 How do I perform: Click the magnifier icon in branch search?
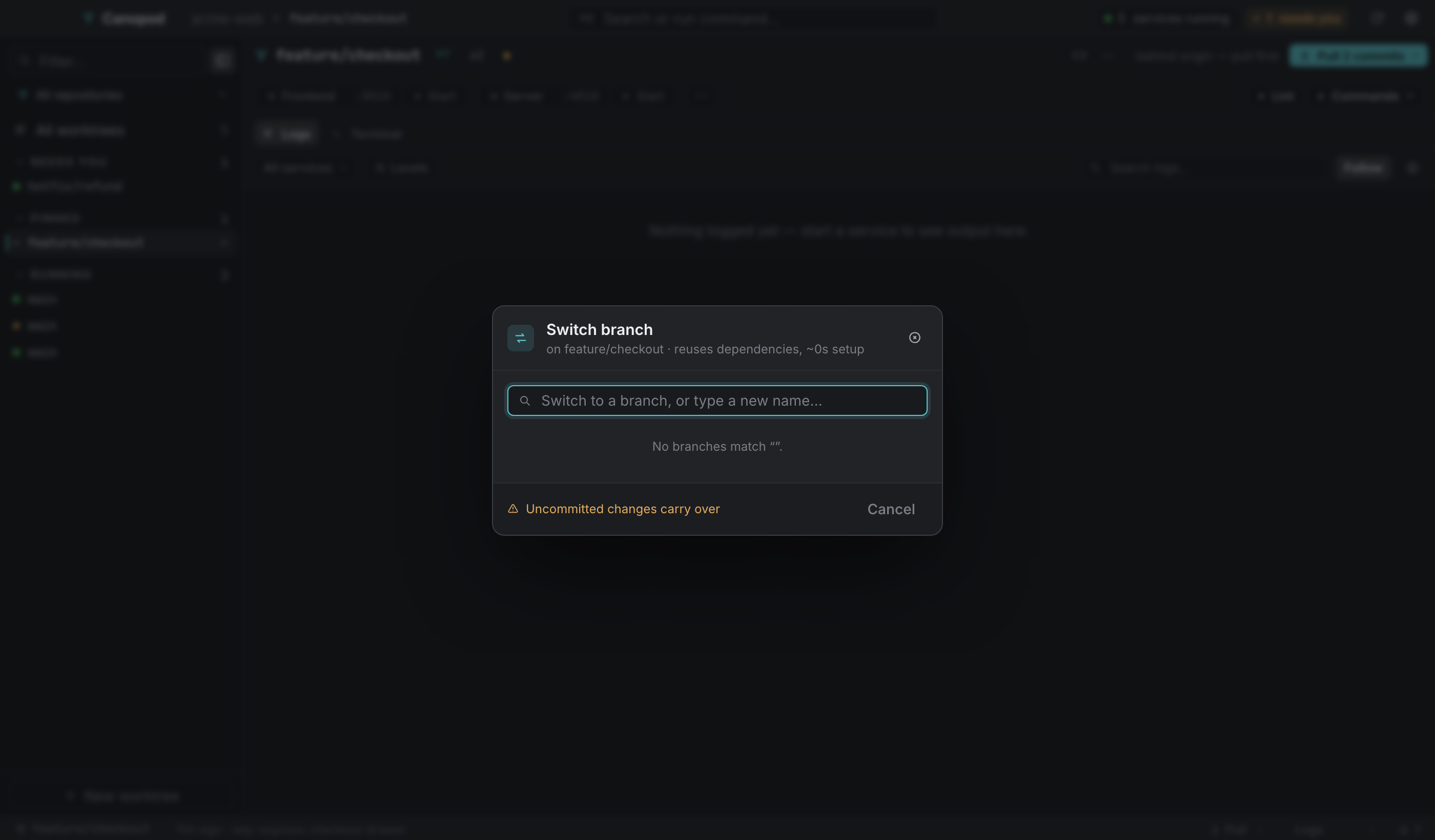[x=525, y=401]
